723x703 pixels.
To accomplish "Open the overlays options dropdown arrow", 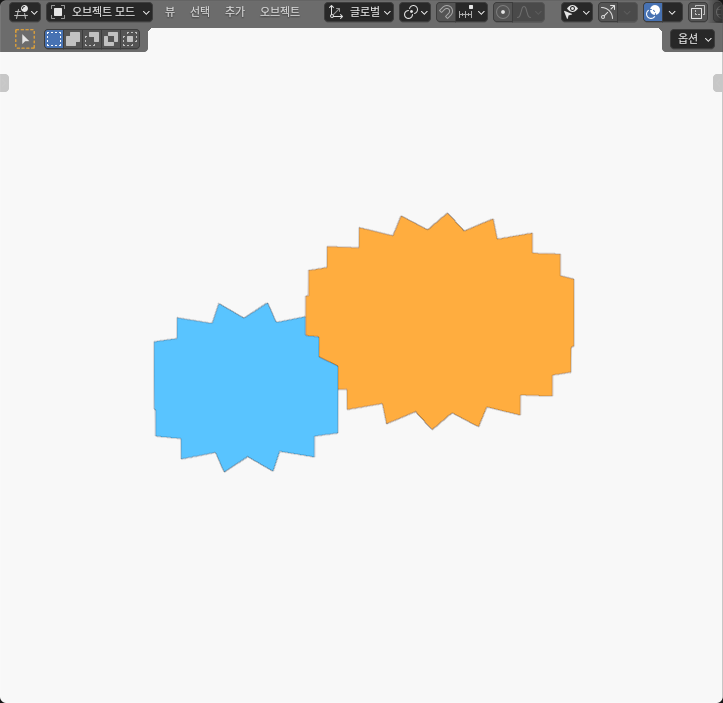I will [673, 12].
